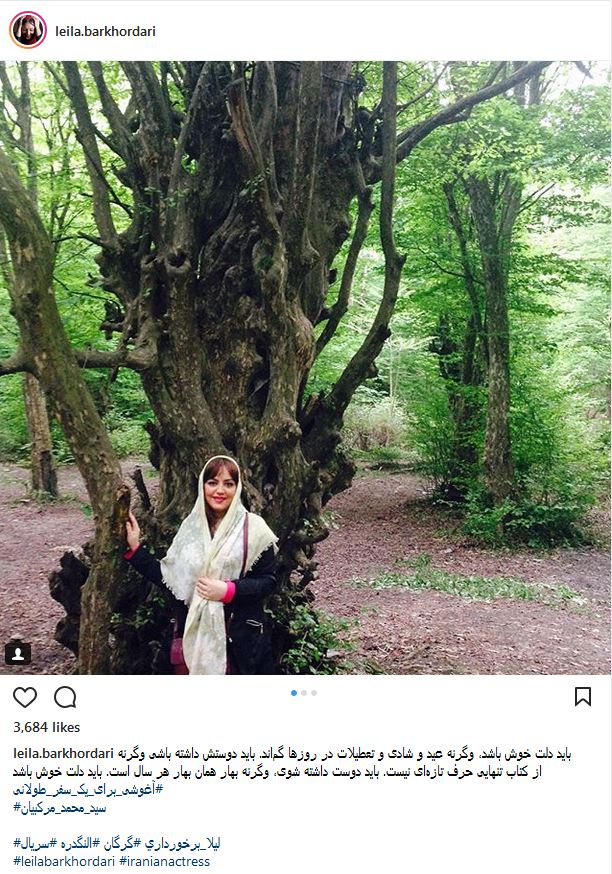
Task: Open comments with the speech bubble icon
Action: pos(65,697)
